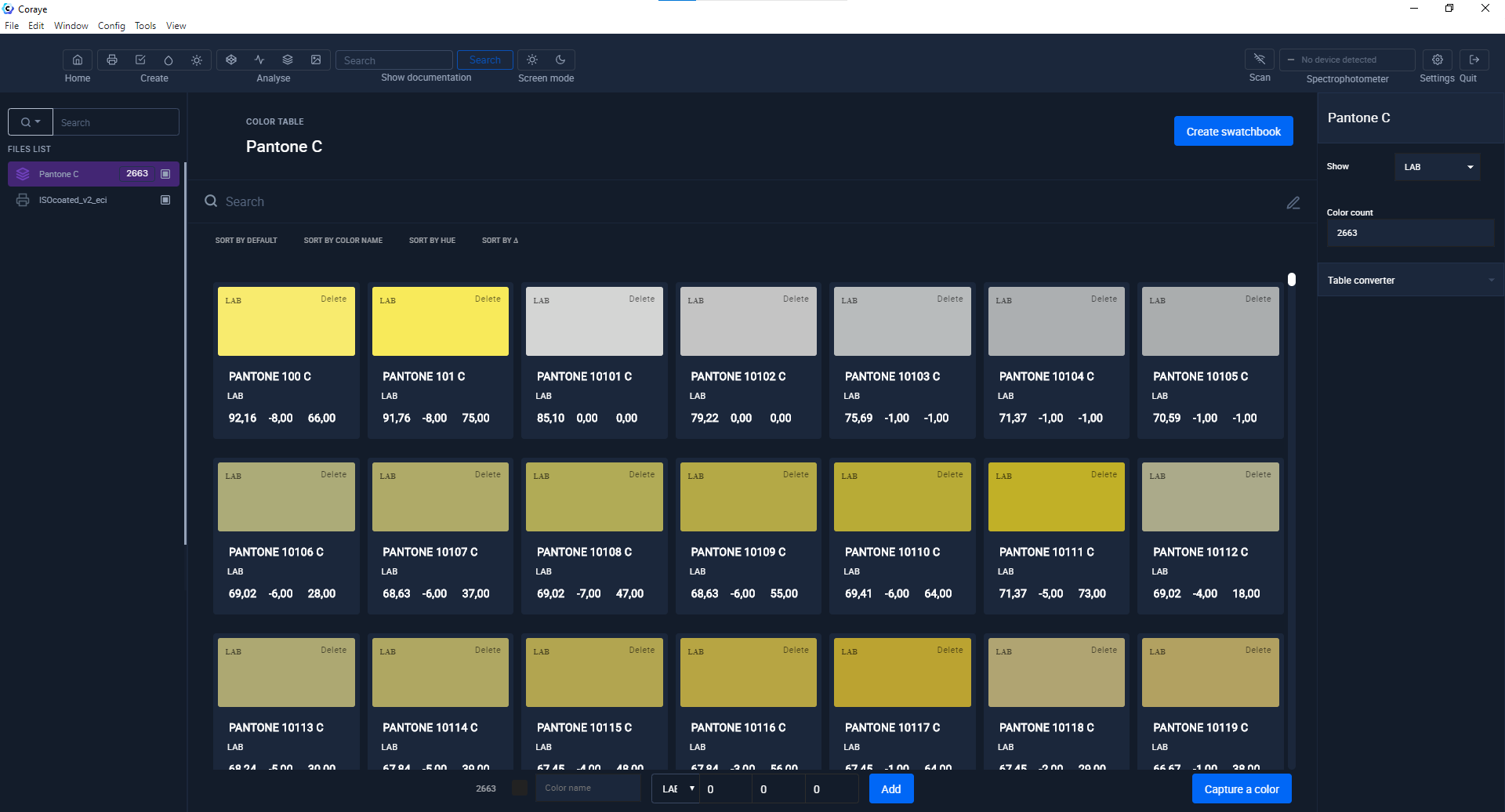Open the sidebar search type dropdown
The width and height of the screenshot is (1505, 812).
click(x=31, y=122)
